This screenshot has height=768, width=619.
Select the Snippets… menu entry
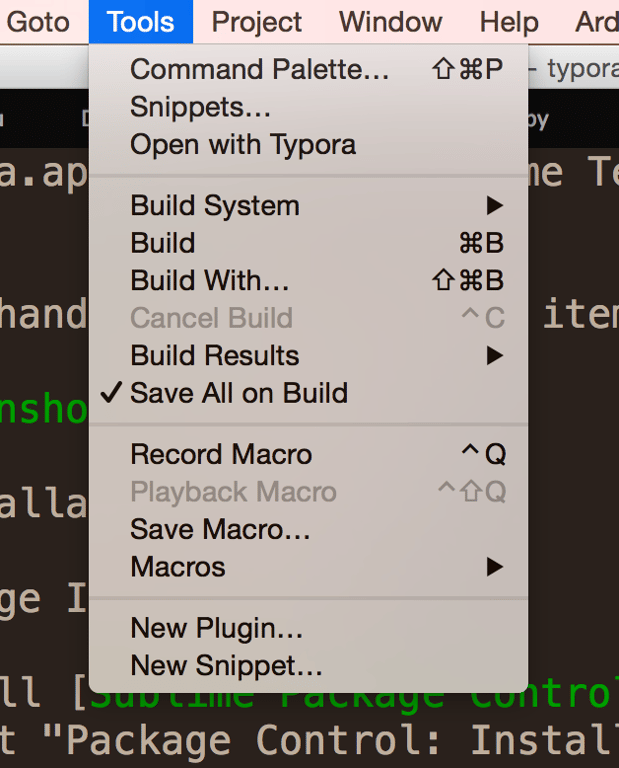click(x=200, y=107)
